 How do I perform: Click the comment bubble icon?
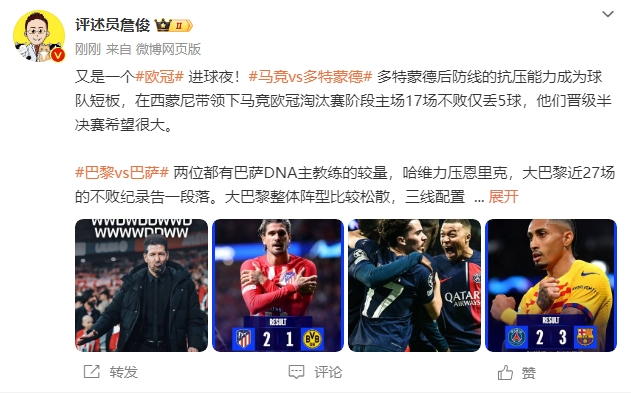pyautogui.click(x=297, y=372)
